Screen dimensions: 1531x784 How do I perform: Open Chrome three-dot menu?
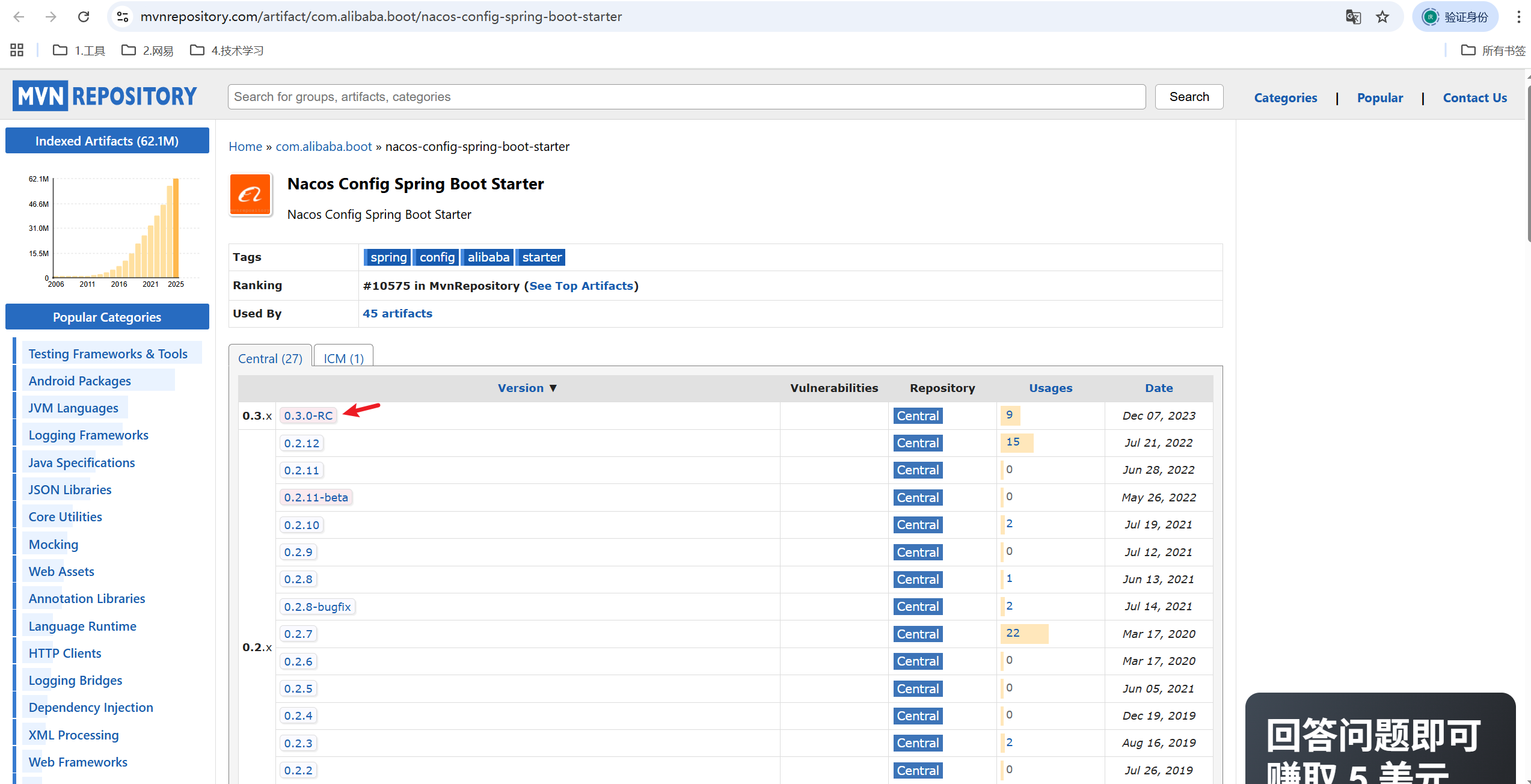click(x=1518, y=17)
